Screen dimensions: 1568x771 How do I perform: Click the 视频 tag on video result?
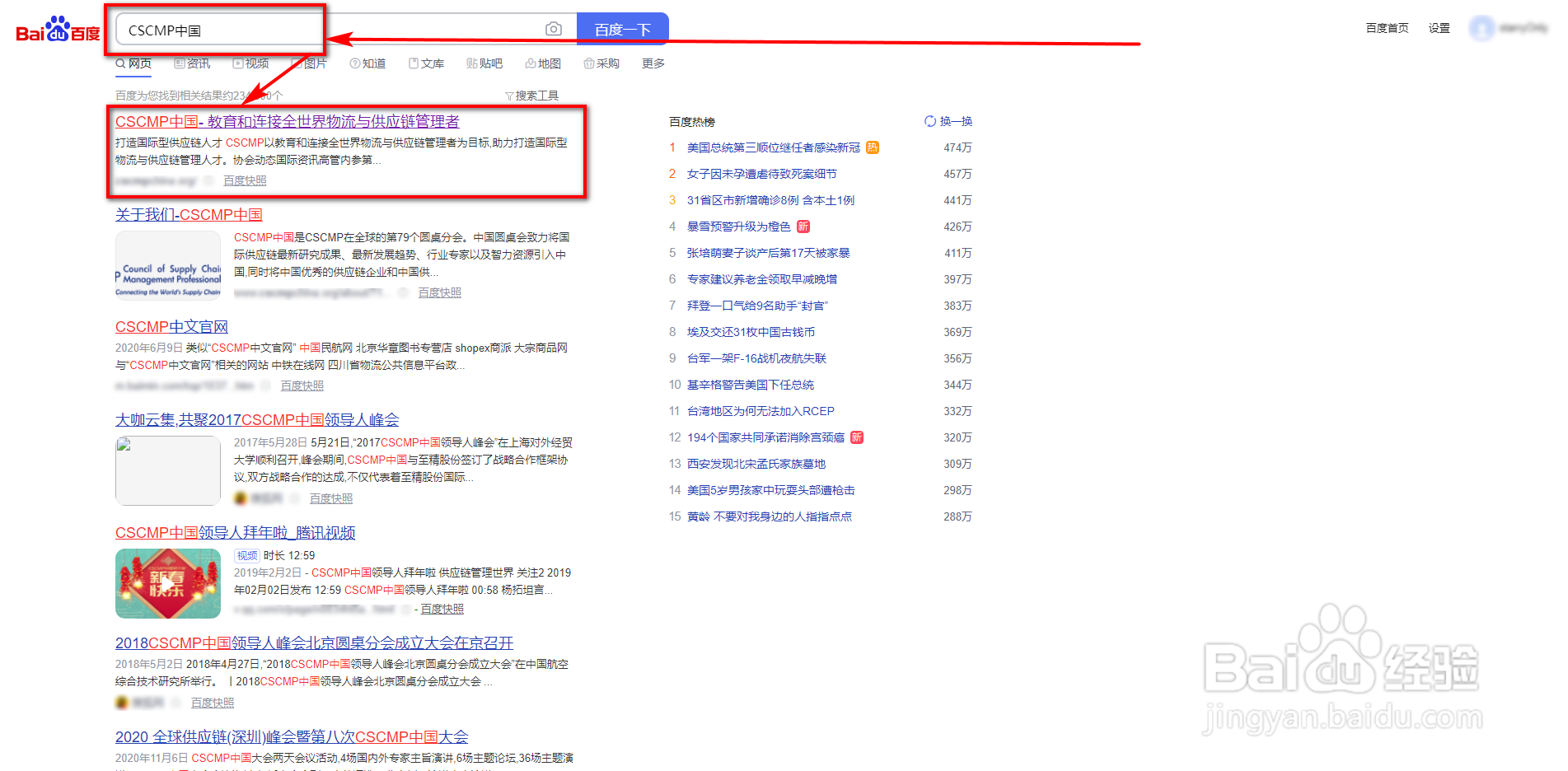click(x=247, y=556)
